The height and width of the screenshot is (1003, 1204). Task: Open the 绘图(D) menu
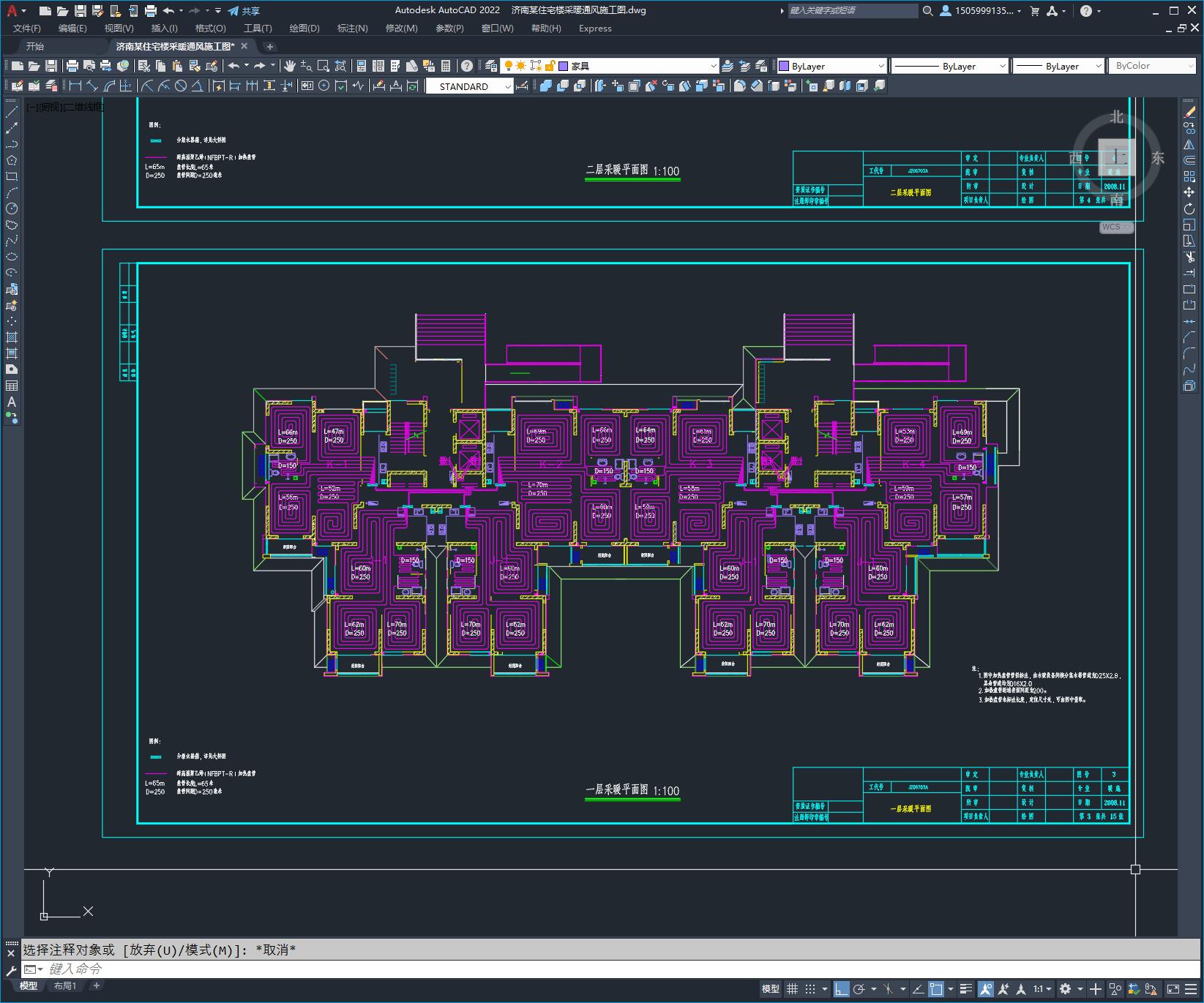[304, 29]
